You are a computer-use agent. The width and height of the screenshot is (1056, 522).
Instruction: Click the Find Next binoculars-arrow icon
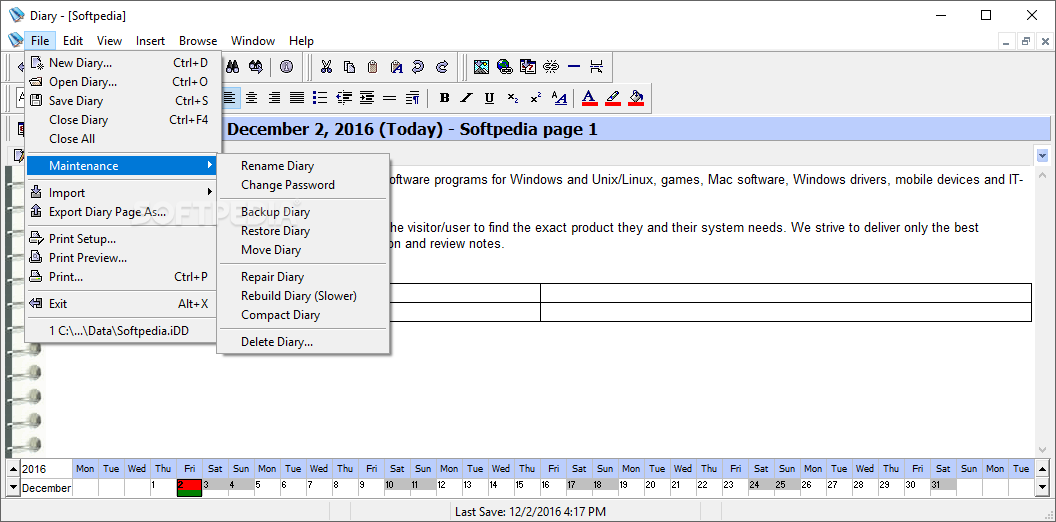tap(256, 67)
